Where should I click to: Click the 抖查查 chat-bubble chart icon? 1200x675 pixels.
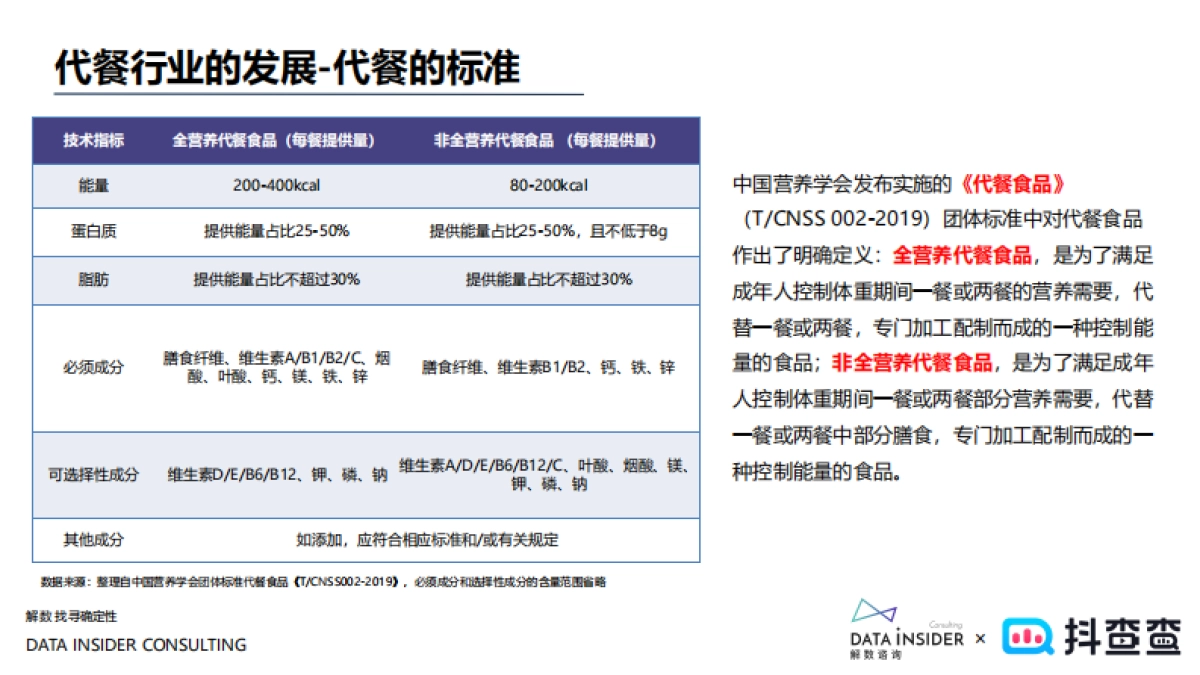point(1026,634)
